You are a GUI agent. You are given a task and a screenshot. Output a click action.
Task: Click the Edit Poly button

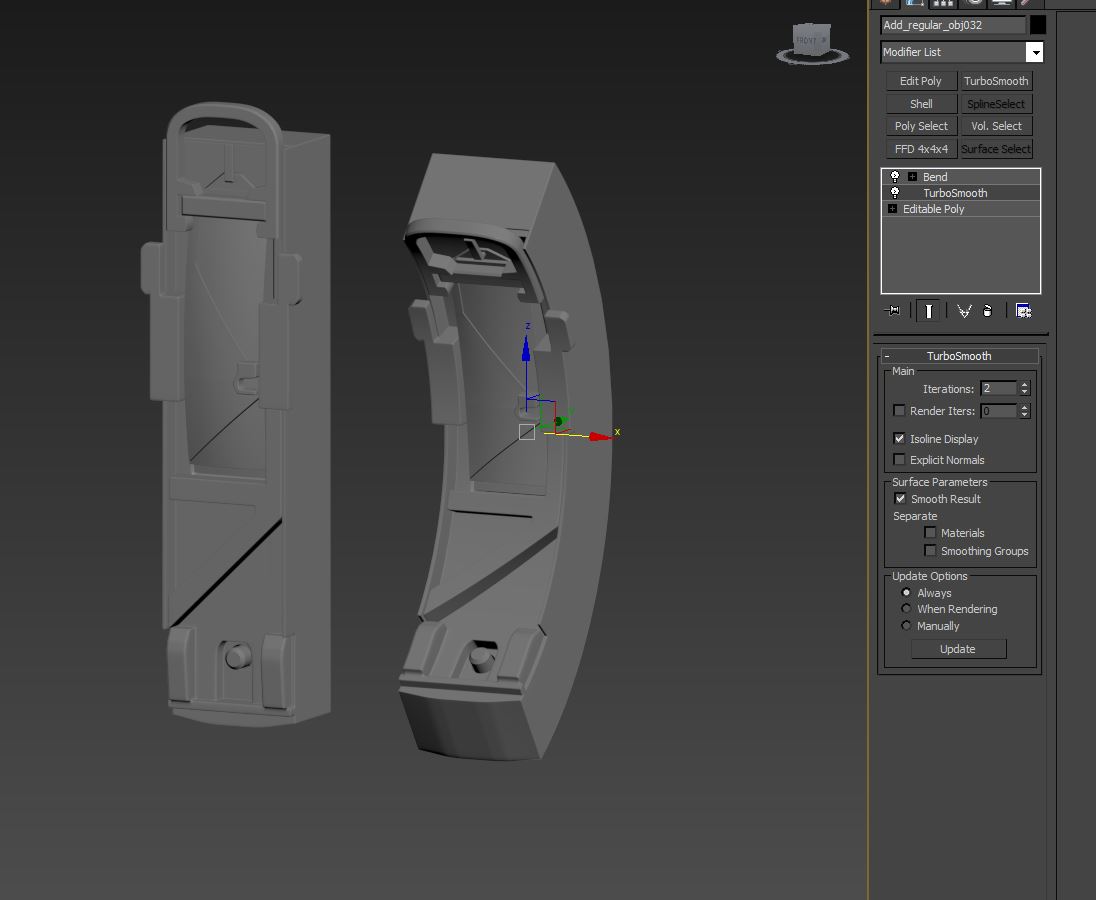click(921, 81)
